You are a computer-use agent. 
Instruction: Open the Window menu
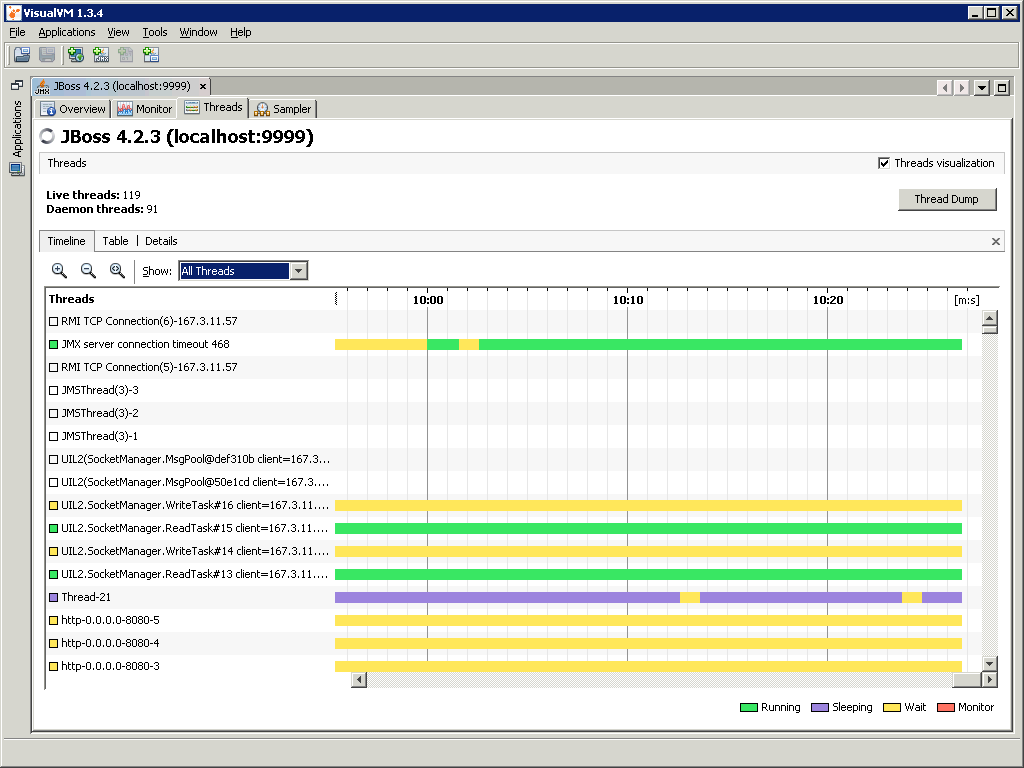point(199,32)
